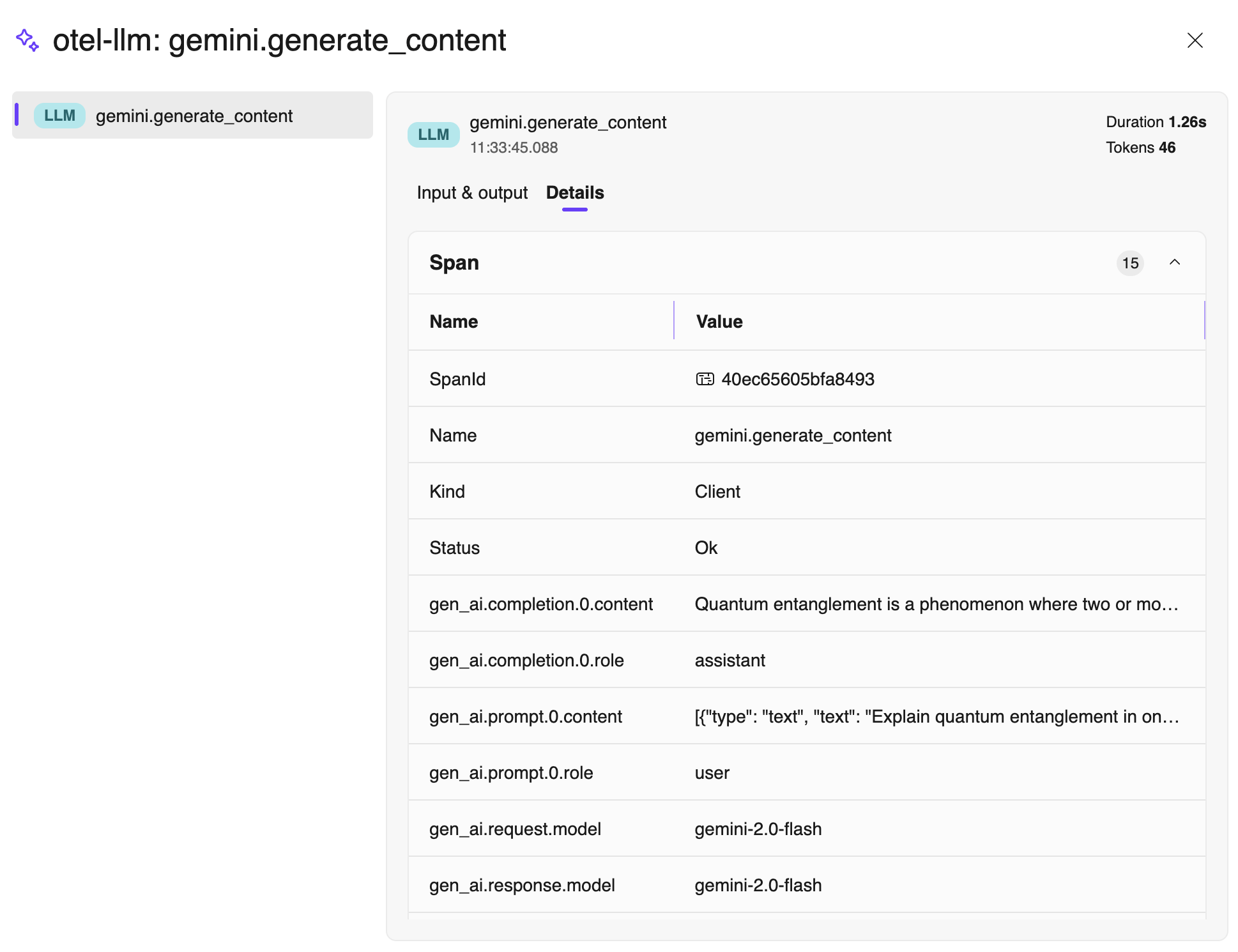Click the ID icon next to SpanId value
Screen dimensions: 1238x952
705,380
